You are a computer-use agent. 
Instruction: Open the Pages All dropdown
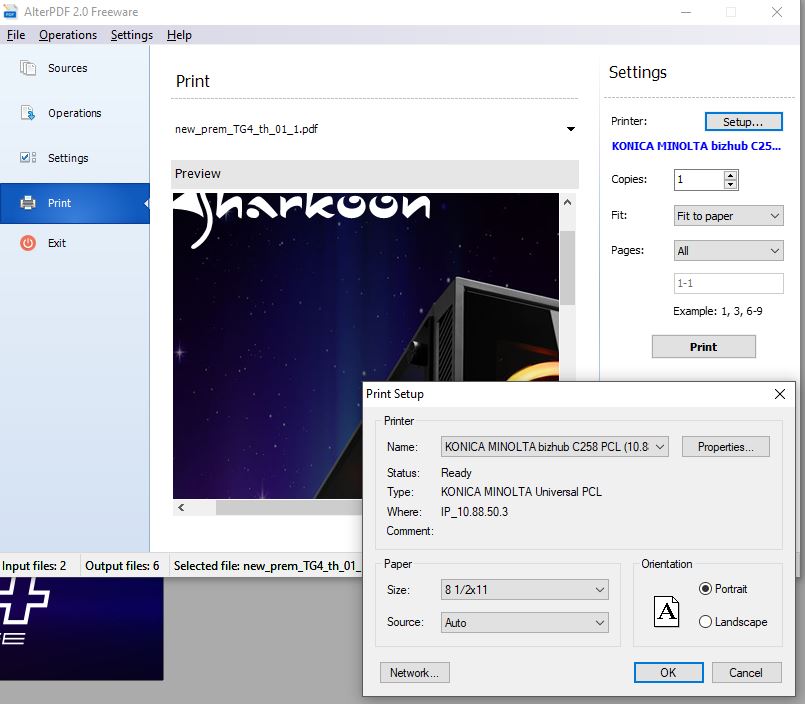coord(729,251)
